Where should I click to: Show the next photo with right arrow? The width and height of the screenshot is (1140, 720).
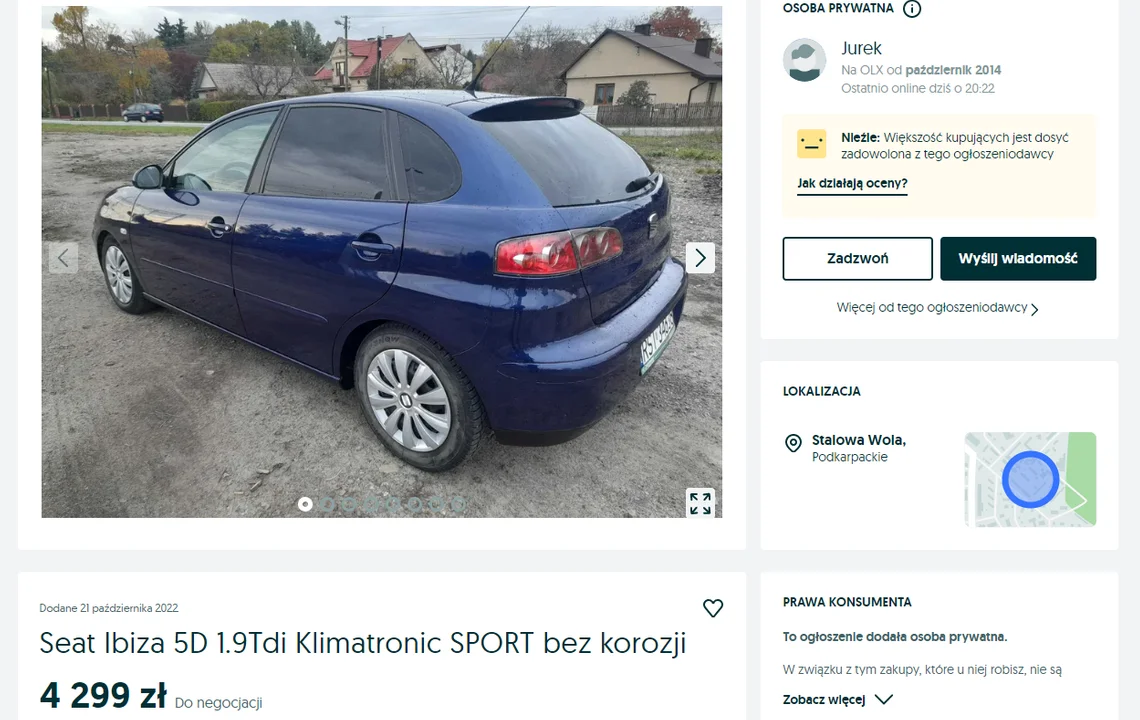[700, 257]
